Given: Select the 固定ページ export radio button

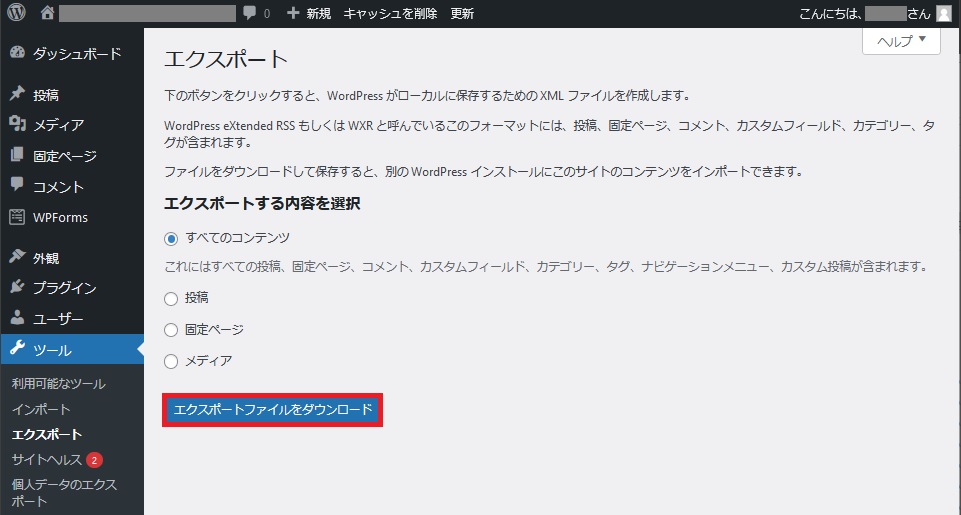Looking at the screenshot, I should [171, 330].
